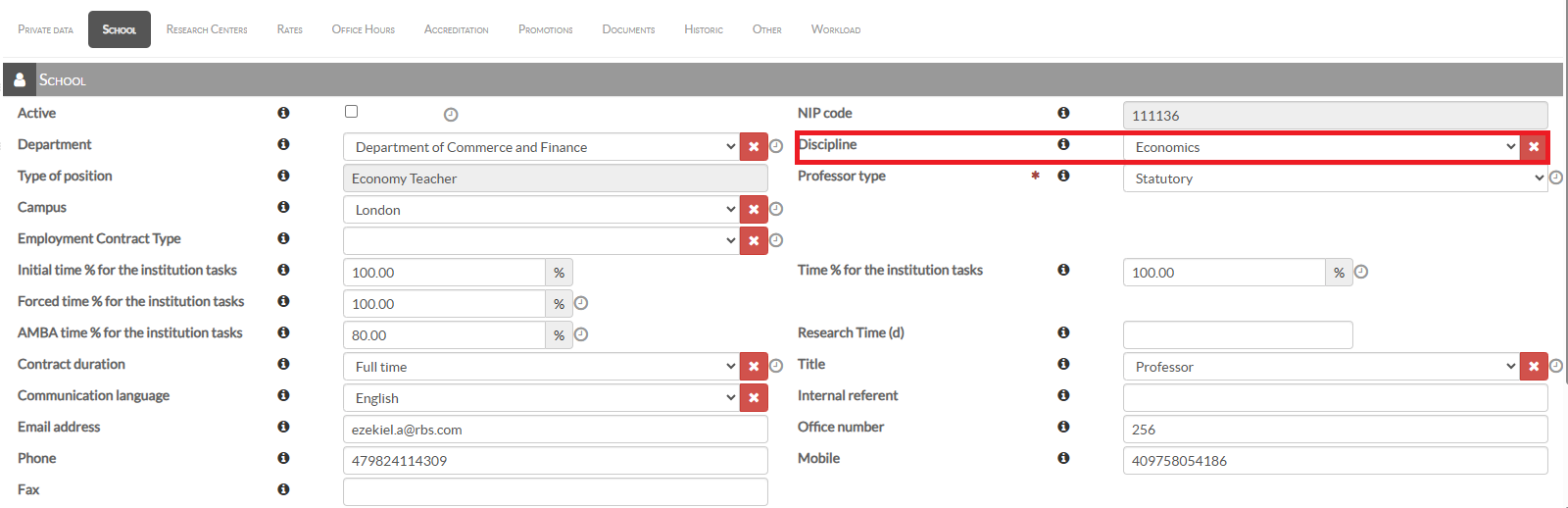Viewport: 1568px width, 508px height.
Task: Open the Campus dropdown showing London
Action: (541, 210)
